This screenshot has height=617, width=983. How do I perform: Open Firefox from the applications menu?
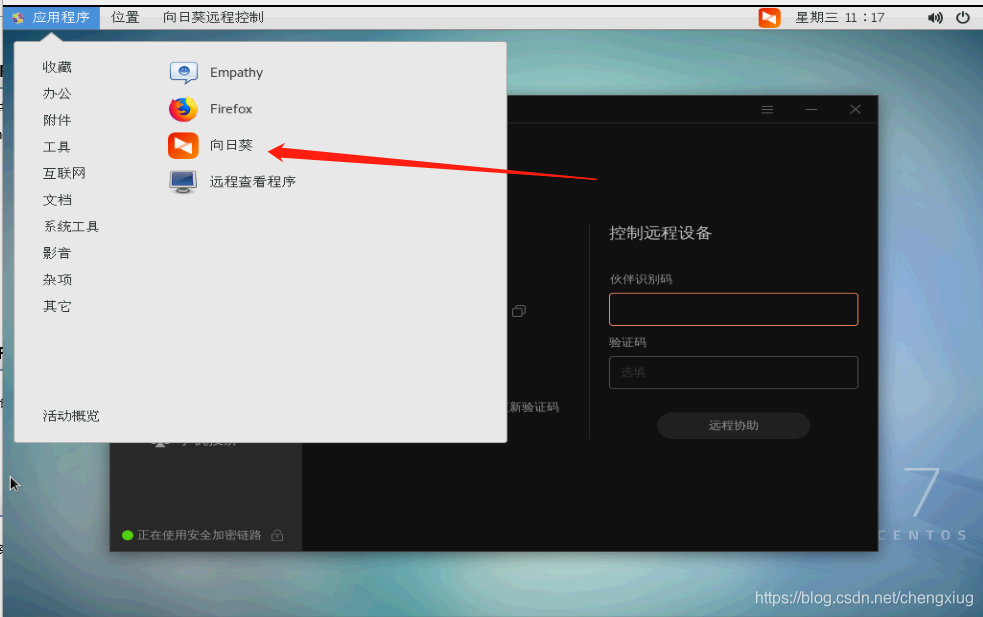(210, 109)
